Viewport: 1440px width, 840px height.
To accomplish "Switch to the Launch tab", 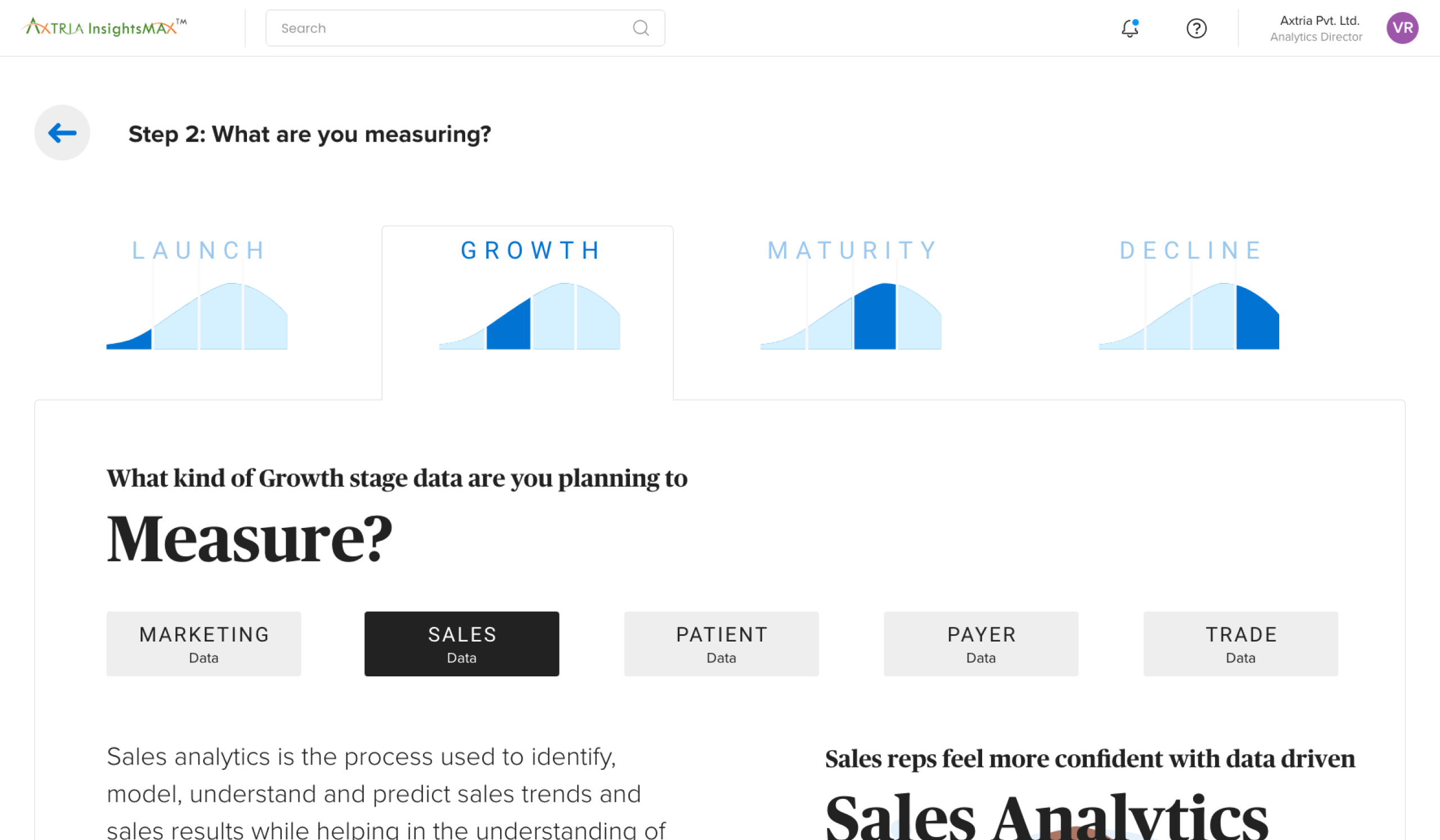I will click(197, 250).
